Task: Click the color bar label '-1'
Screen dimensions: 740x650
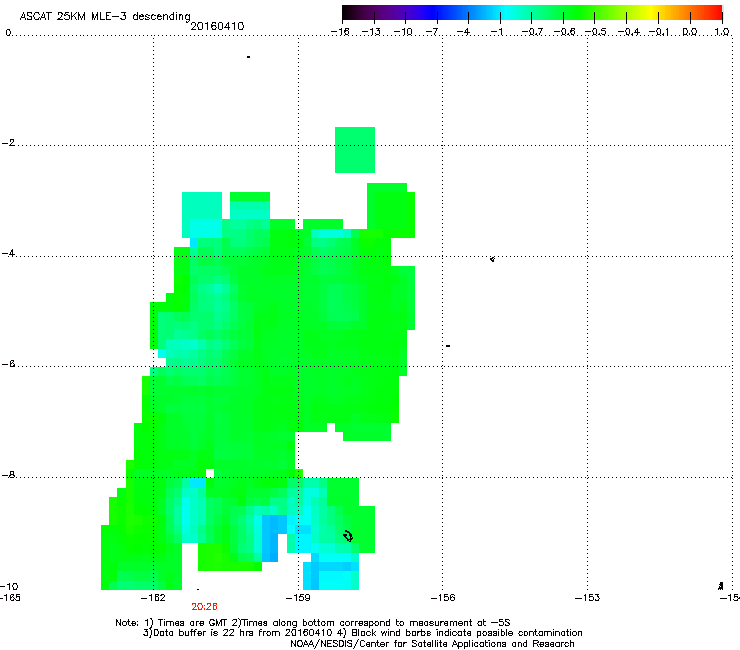Action: point(496,32)
